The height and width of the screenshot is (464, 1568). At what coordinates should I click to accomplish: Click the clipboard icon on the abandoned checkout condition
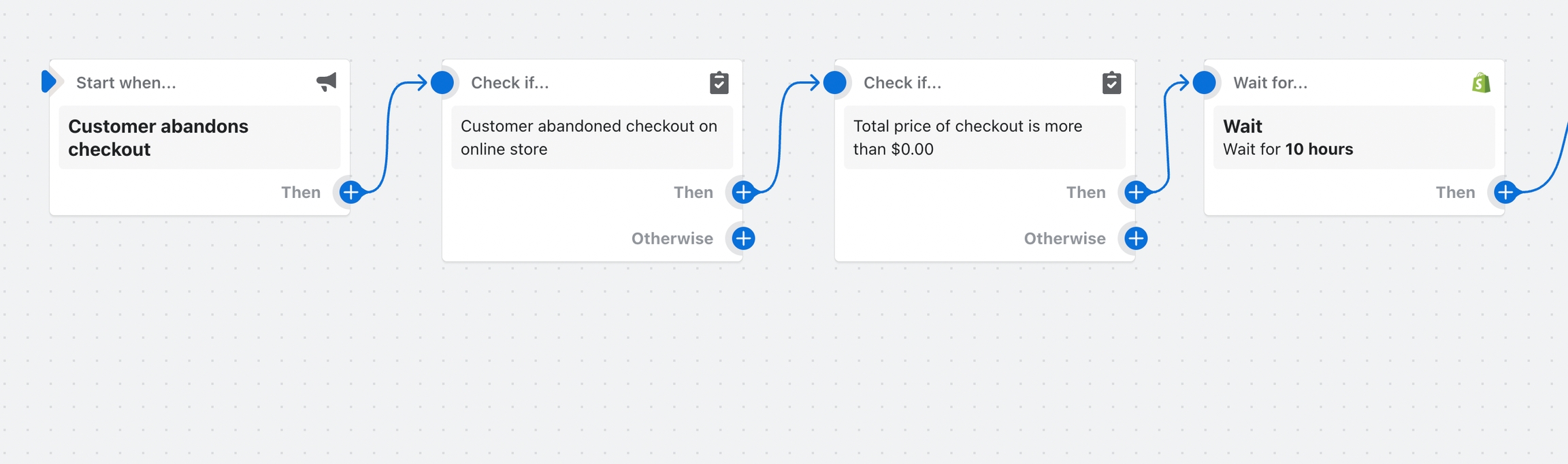719,82
